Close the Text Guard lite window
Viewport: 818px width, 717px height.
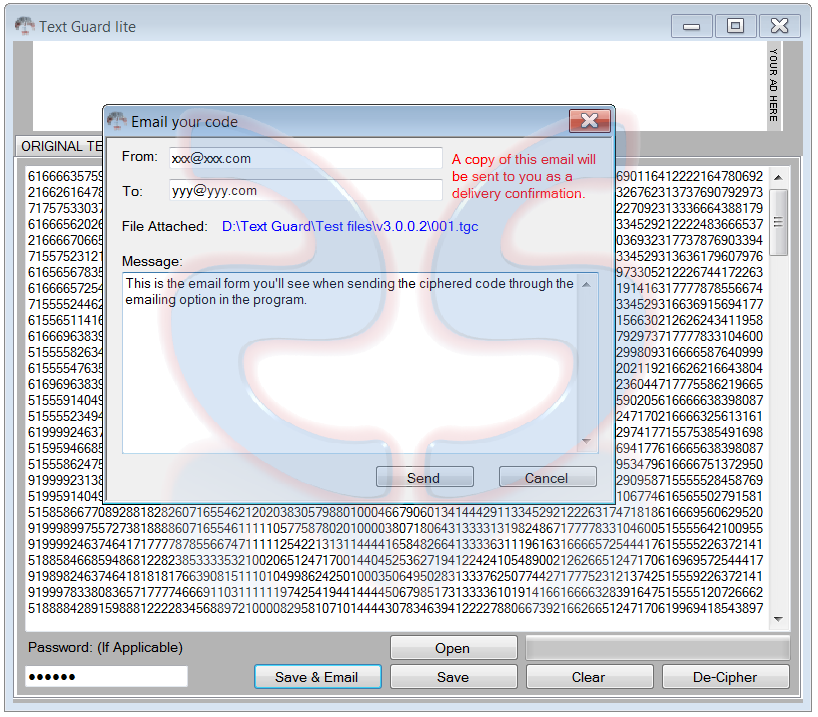click(x=780, y=26)
